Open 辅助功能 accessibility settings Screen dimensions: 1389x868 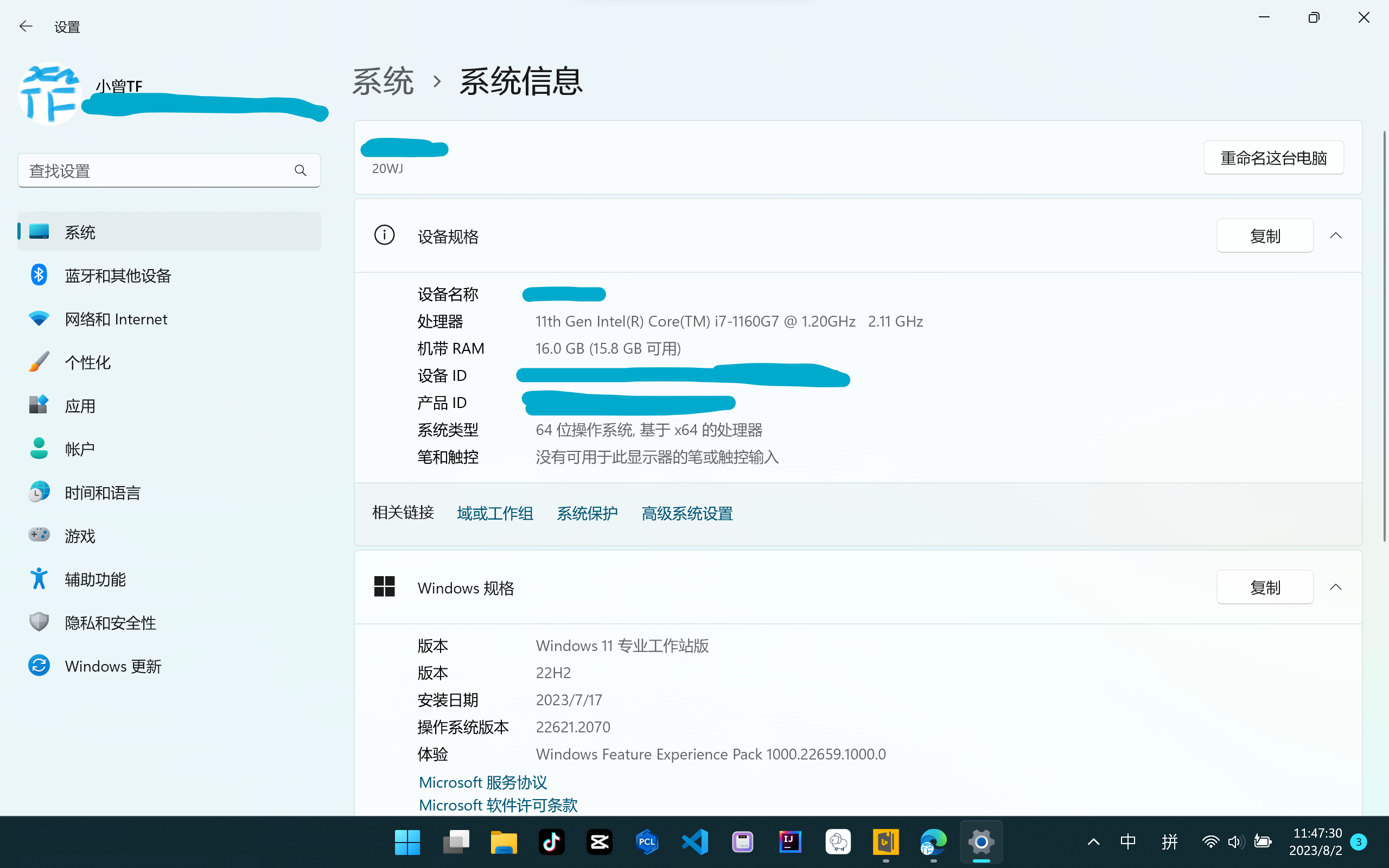click(95, 579)
